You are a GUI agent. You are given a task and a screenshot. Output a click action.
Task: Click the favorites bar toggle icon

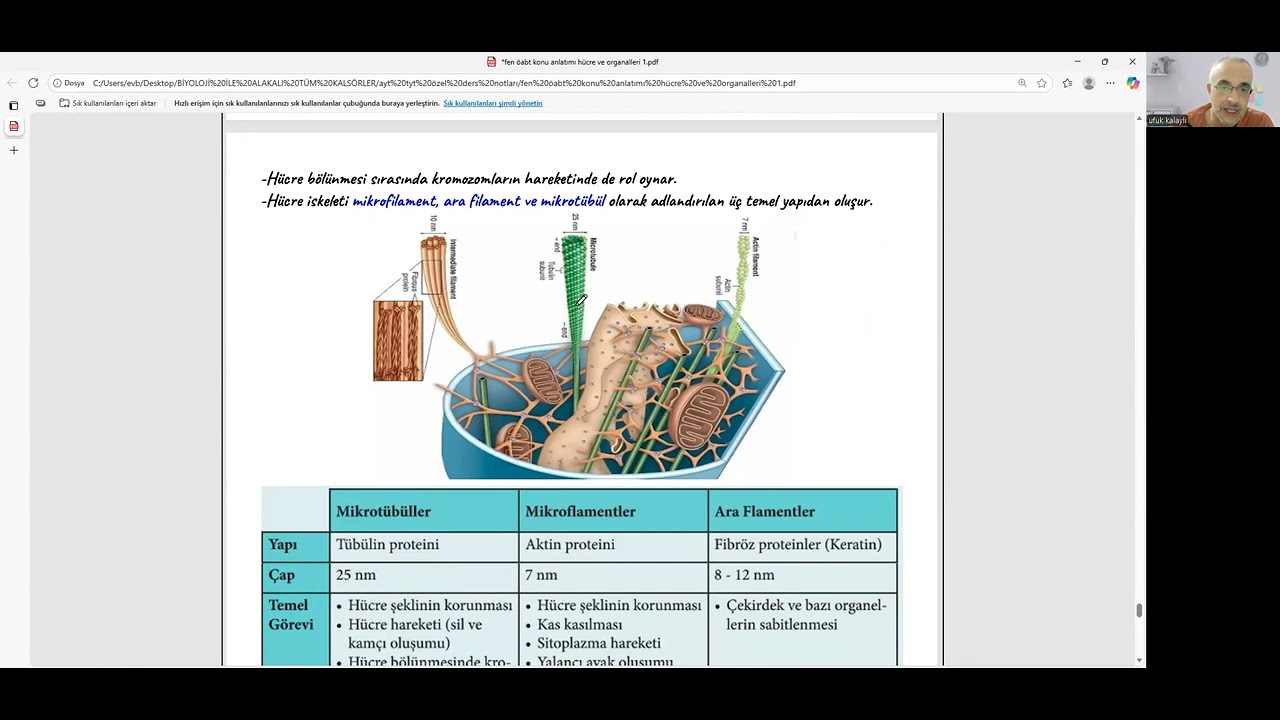(x=40, y=103)
